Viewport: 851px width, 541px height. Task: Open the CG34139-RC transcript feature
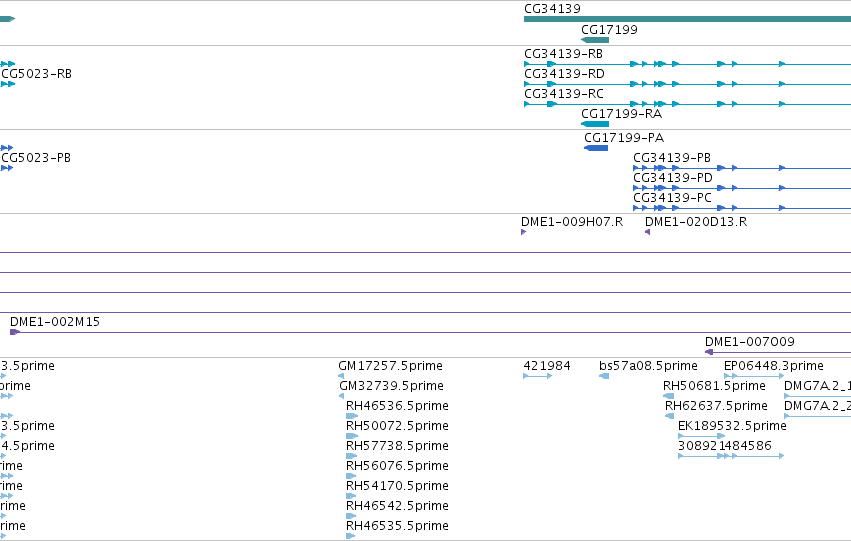point(687,104)
